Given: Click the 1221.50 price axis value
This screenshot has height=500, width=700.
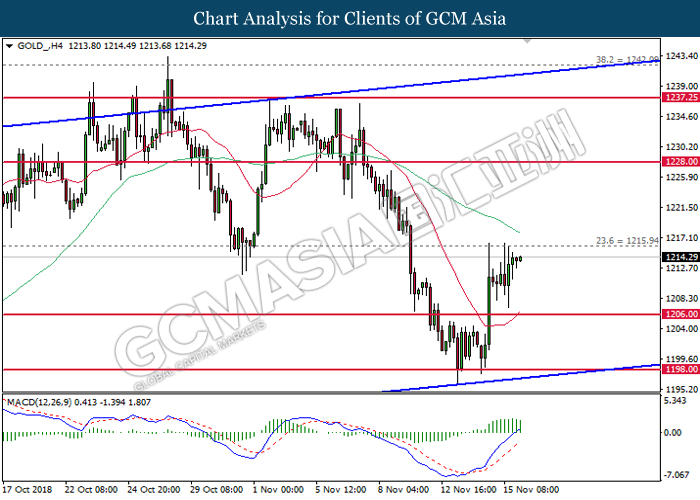Looking at the screenshot, I should [681, 208].
